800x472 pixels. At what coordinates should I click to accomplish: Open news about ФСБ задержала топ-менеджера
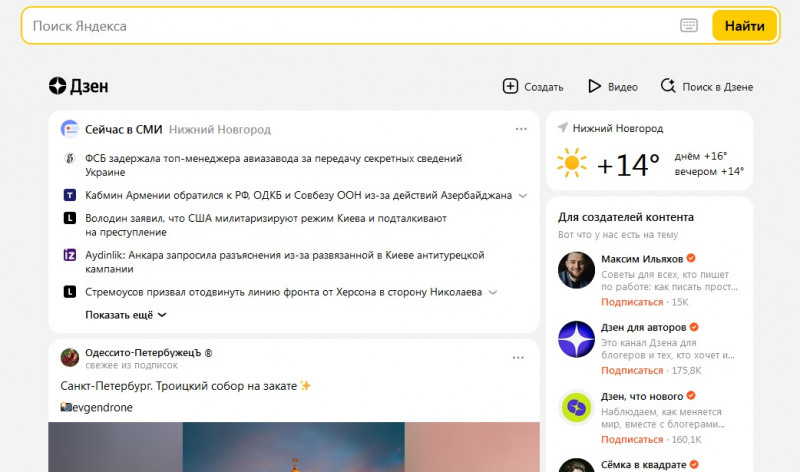click(x=273, y=165)
